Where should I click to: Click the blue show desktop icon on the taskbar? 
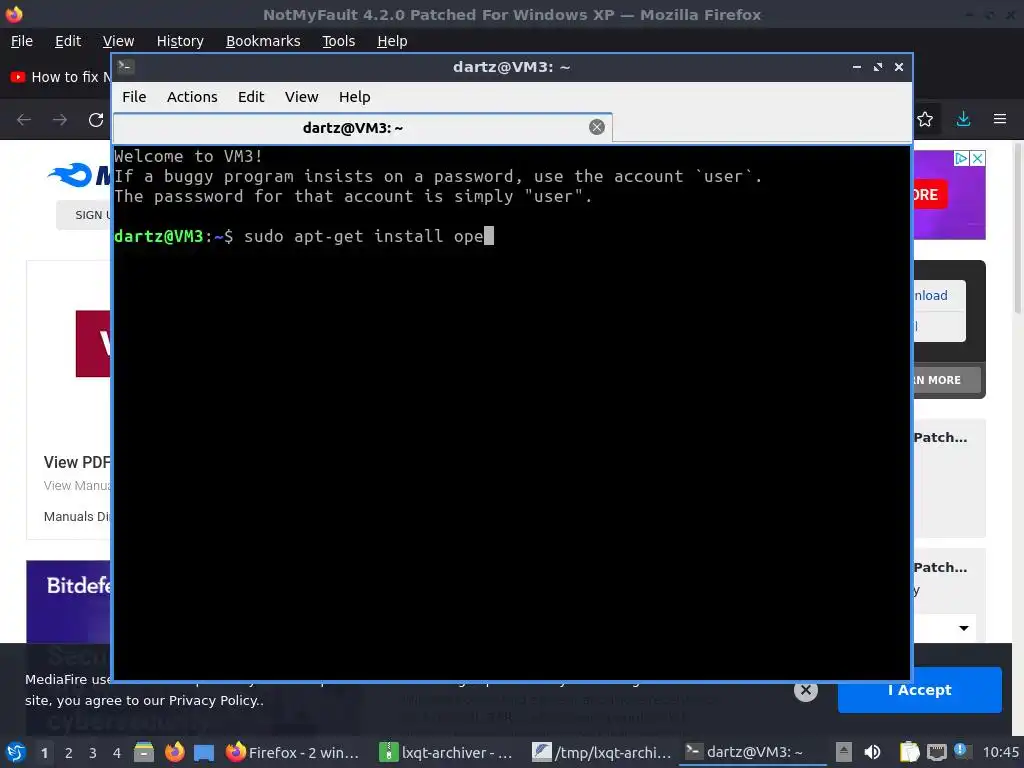204,752
